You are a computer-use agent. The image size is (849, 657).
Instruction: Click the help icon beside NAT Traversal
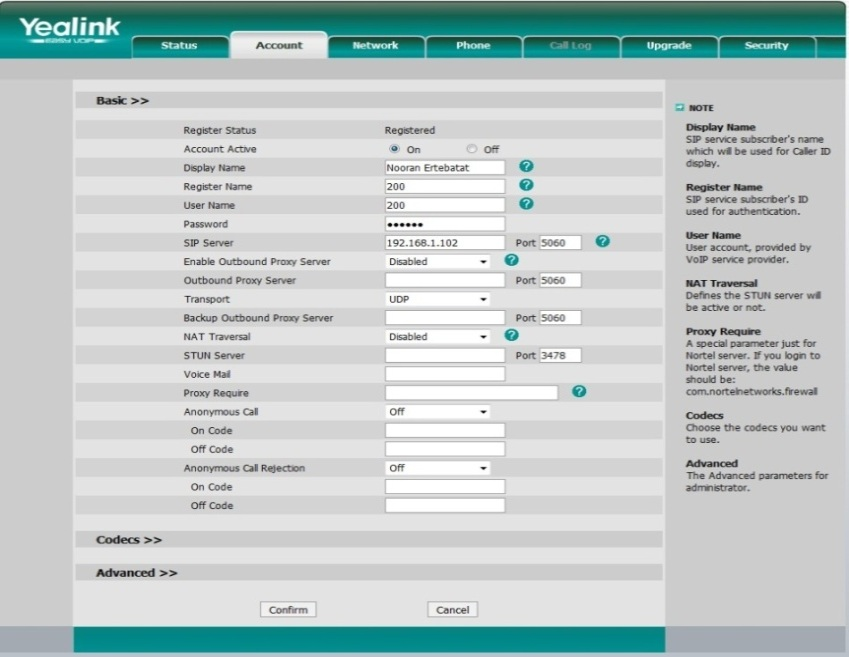tap(511, 335)
